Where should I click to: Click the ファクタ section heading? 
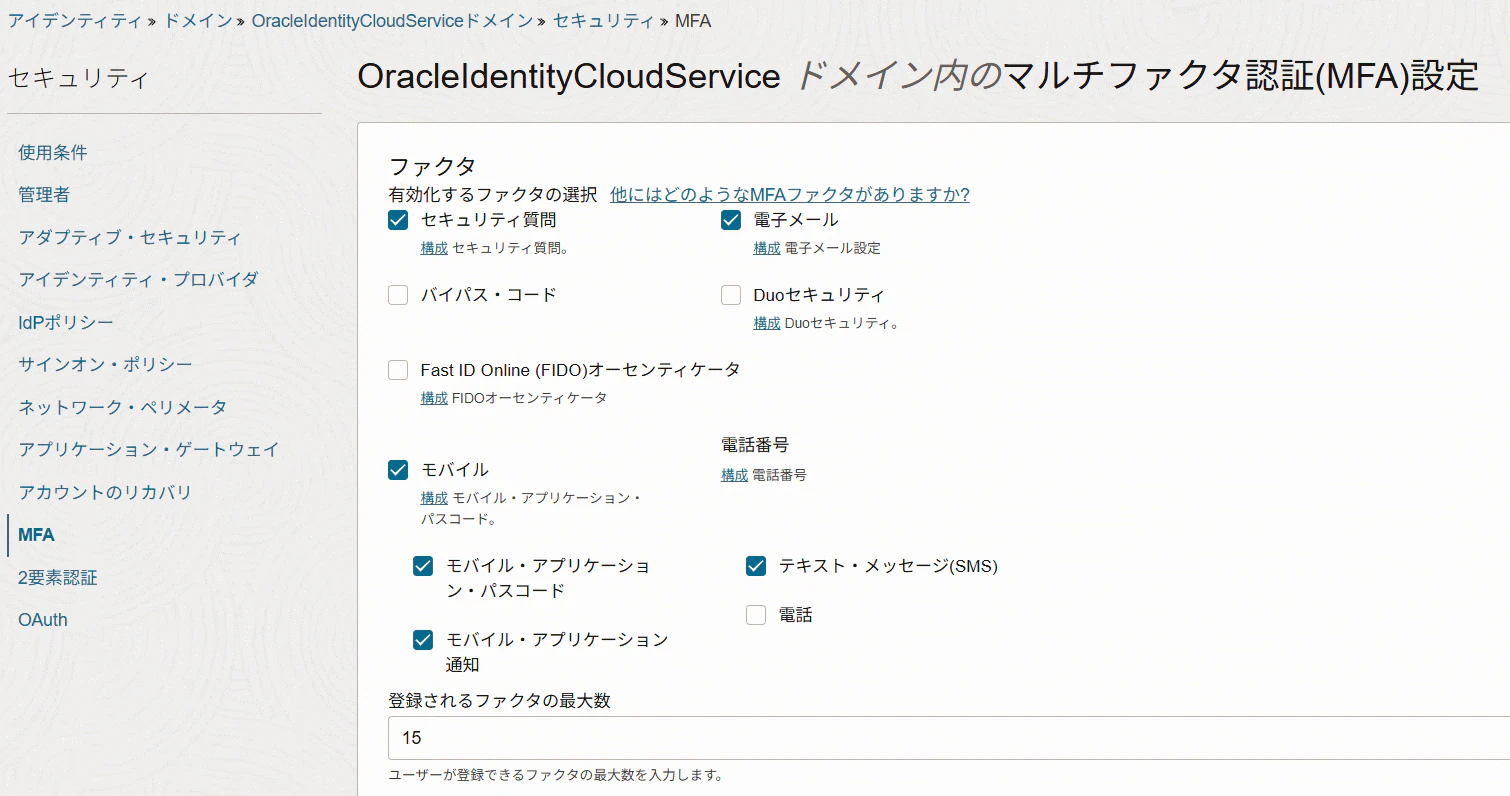[432, 166]
